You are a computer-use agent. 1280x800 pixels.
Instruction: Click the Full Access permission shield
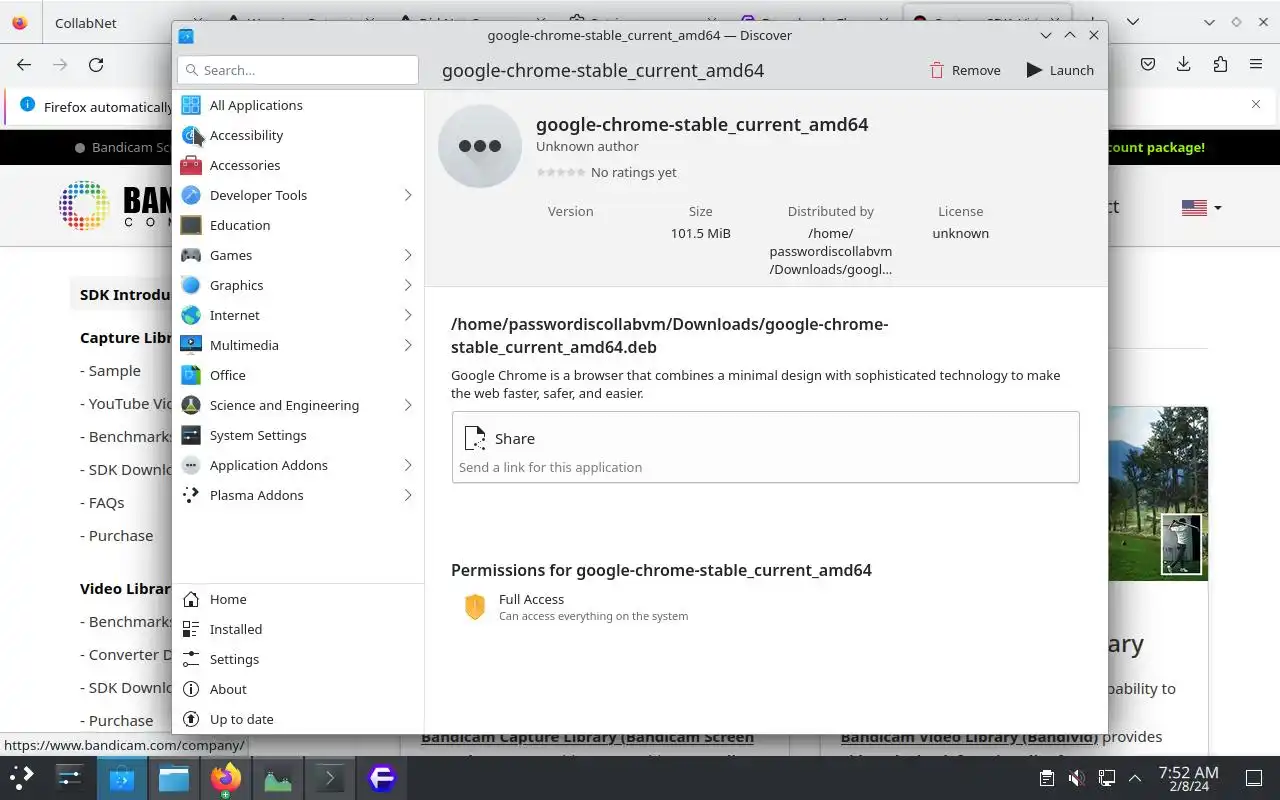point(475,606)
